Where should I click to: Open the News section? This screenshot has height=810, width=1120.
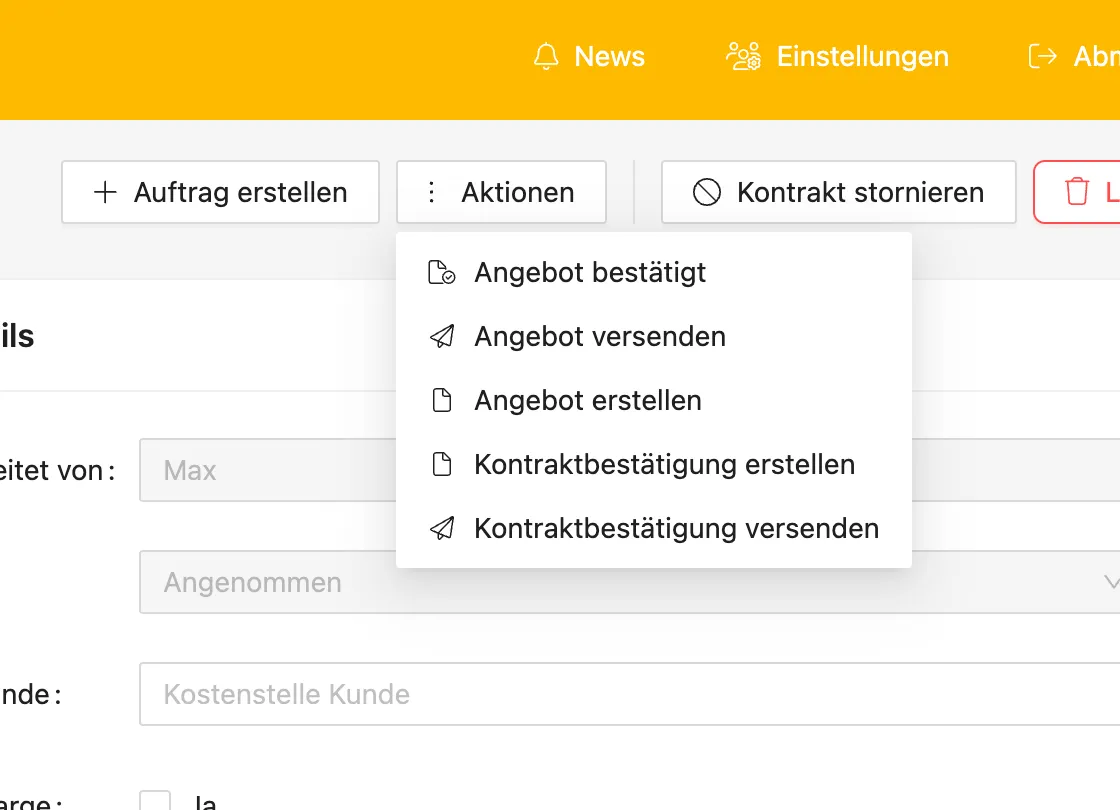tap(589, 56)
